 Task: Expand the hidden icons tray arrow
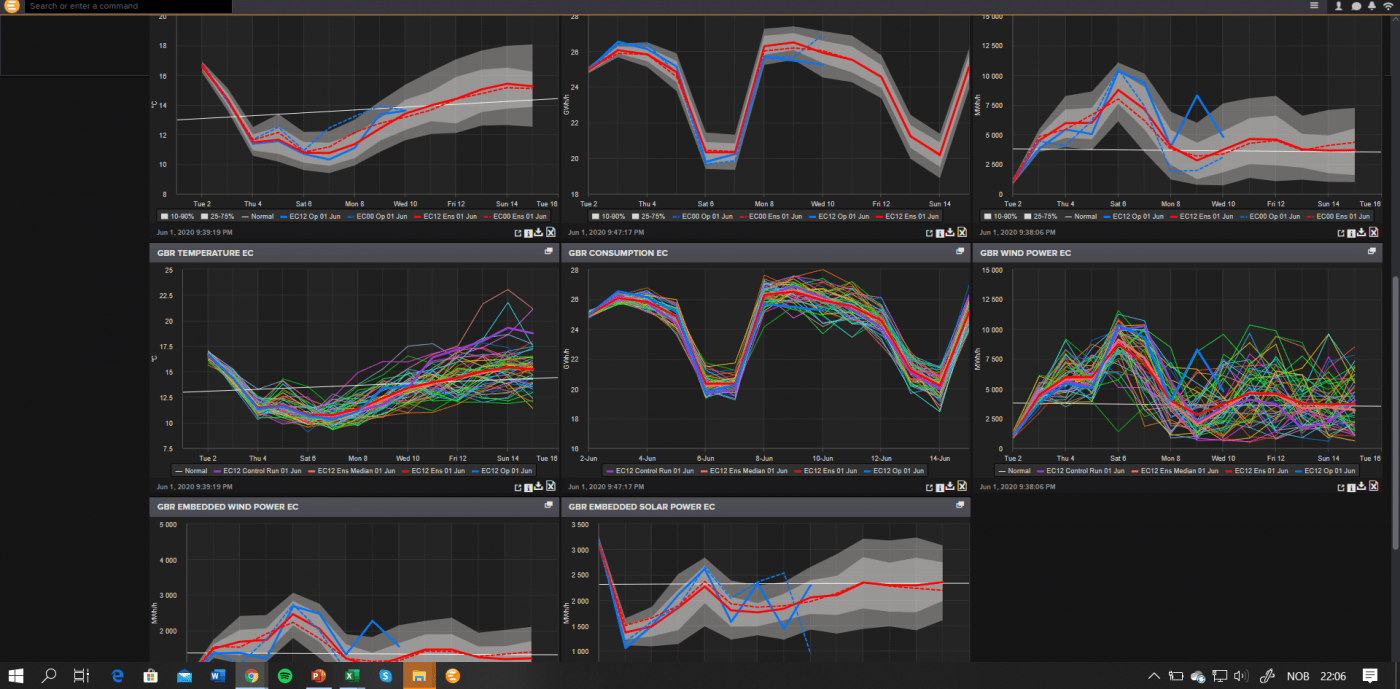click(x=1153, y=675)
